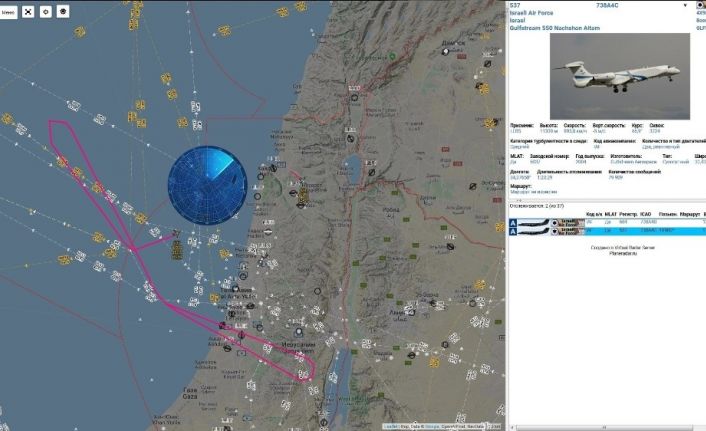Viewport: 706px width, 431px height.
Task: Toggle fullscreen map with the arrows icon
Action: click(x=27, y=12)
